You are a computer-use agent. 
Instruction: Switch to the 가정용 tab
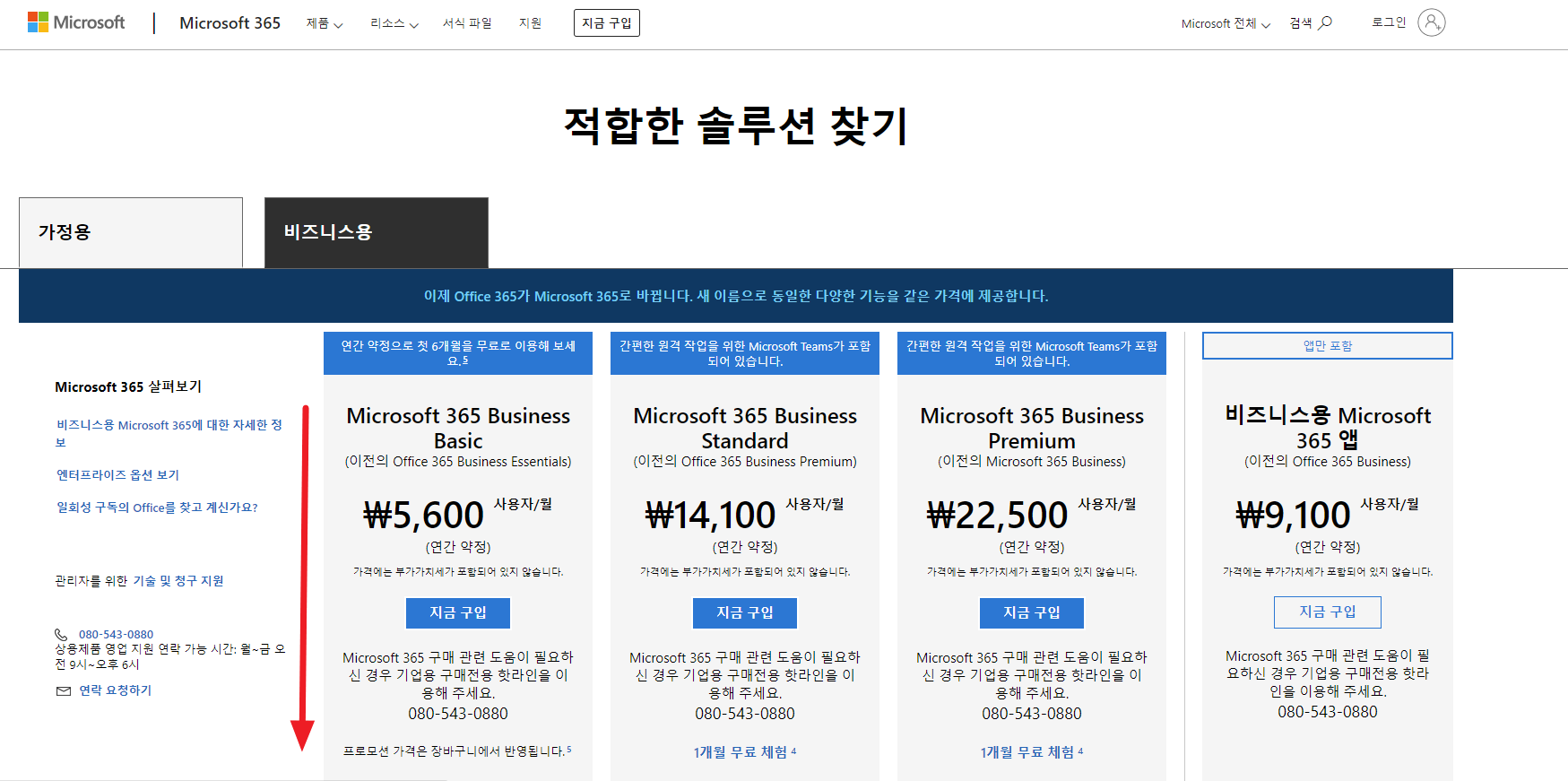click(131, 232)
